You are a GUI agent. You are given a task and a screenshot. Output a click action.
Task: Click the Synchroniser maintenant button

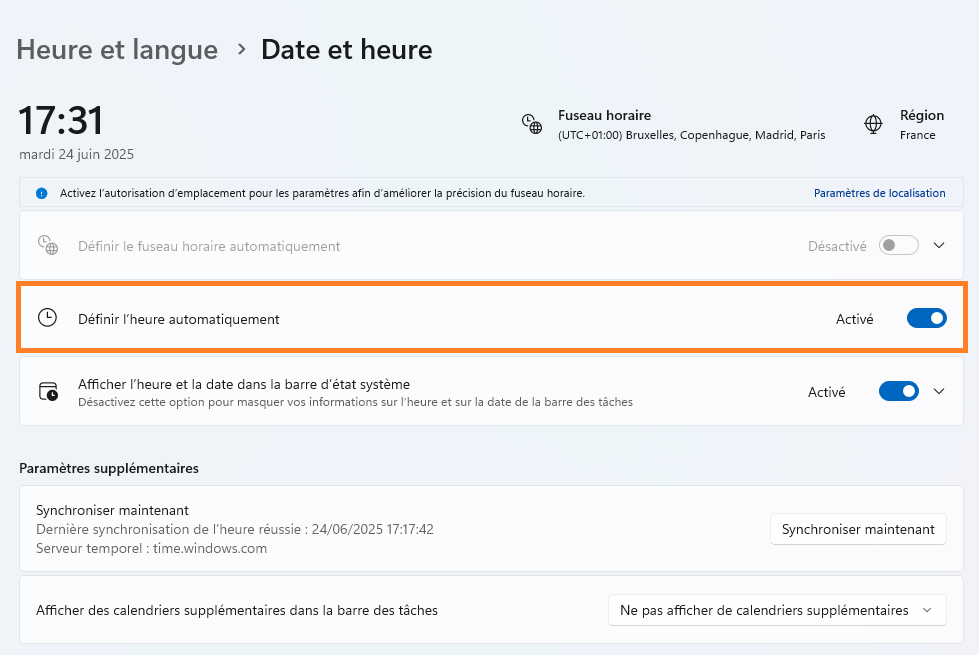pyautogui.click(x=858, y=529)
